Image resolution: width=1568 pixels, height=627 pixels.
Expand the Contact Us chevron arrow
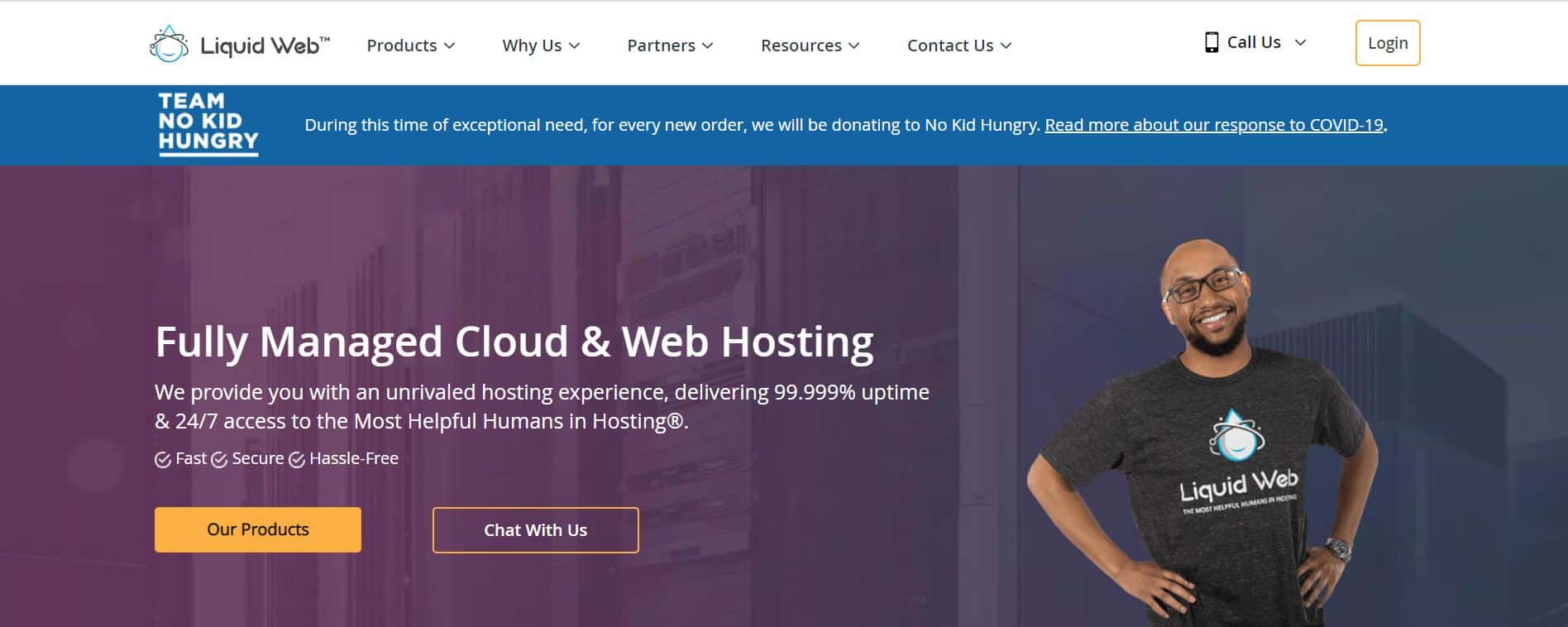click(1006, 46)
